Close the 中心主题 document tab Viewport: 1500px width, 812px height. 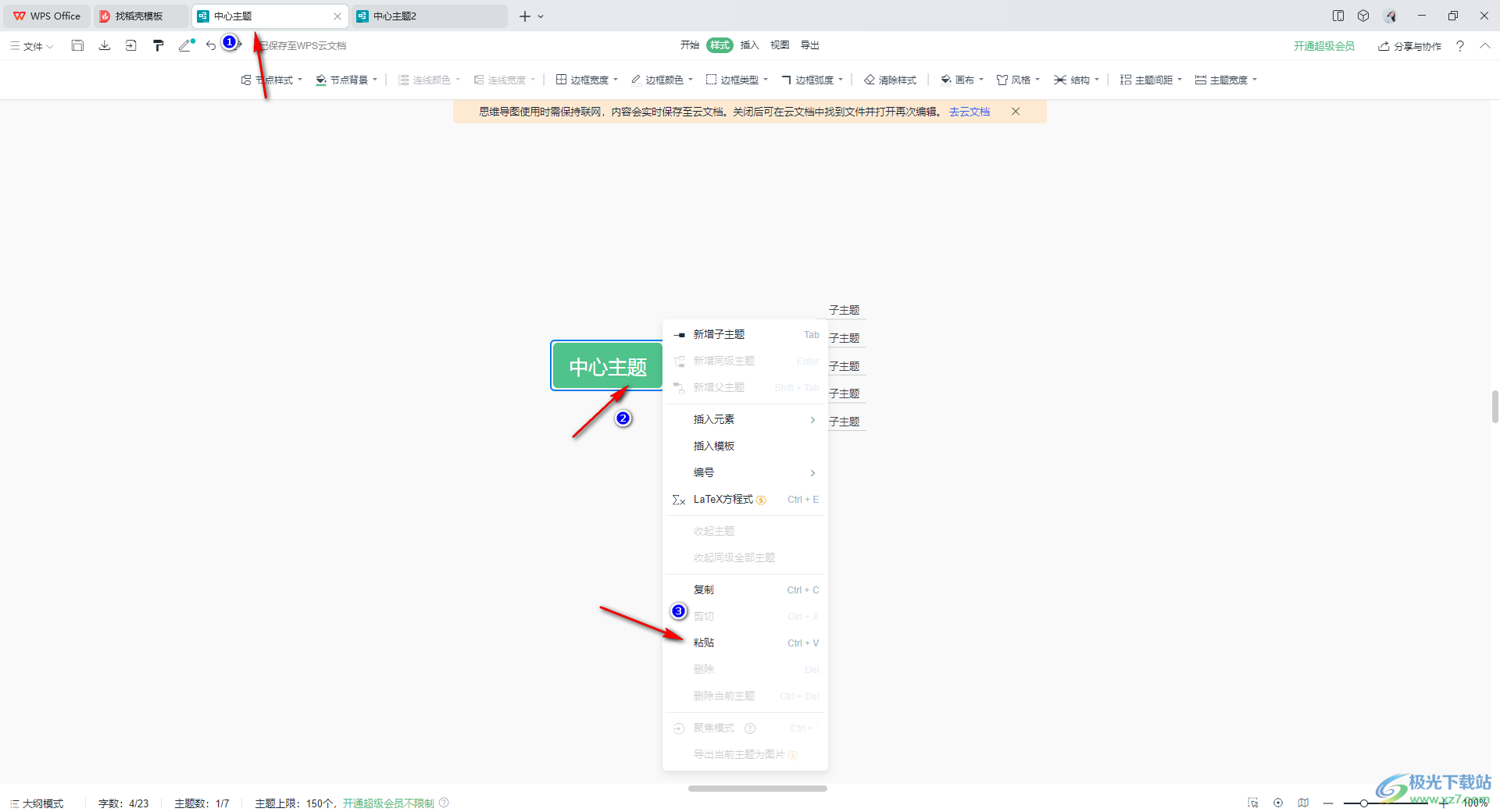pos(337,16)
